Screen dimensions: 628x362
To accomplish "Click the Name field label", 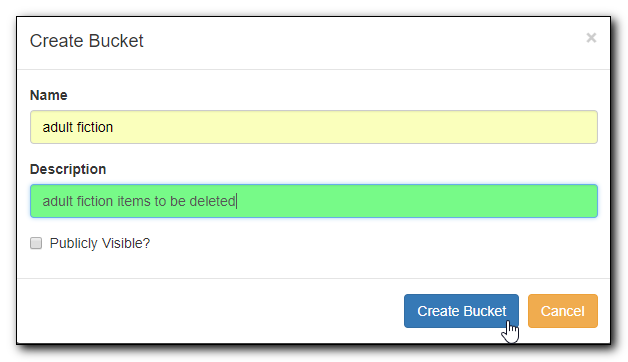I will coord(48,95).
